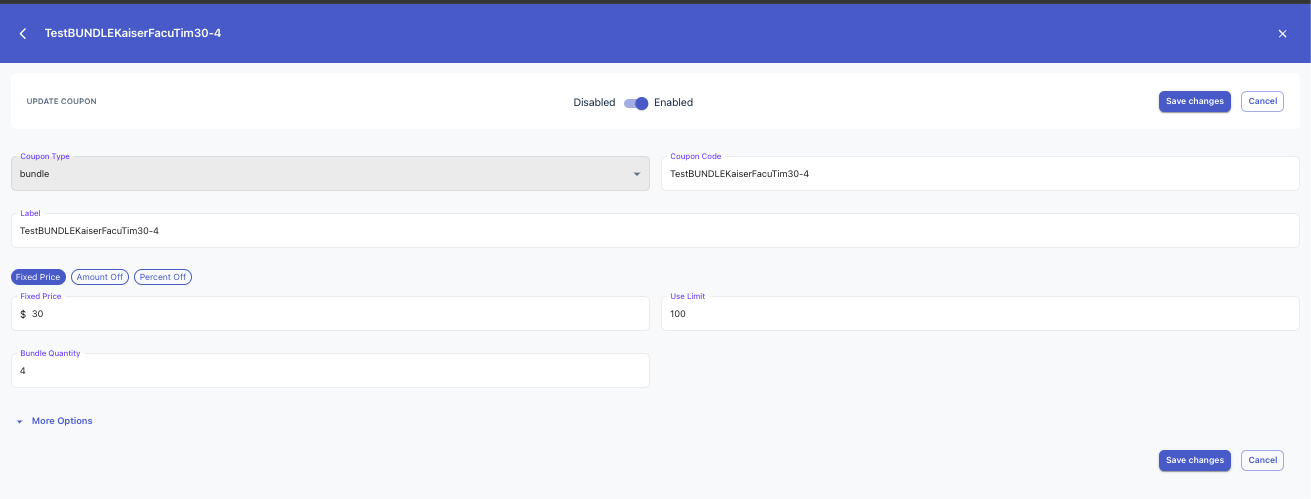Click the UPDATE COUPON heading text
This screenshot has width=1311, height=499.
(61, 101)
